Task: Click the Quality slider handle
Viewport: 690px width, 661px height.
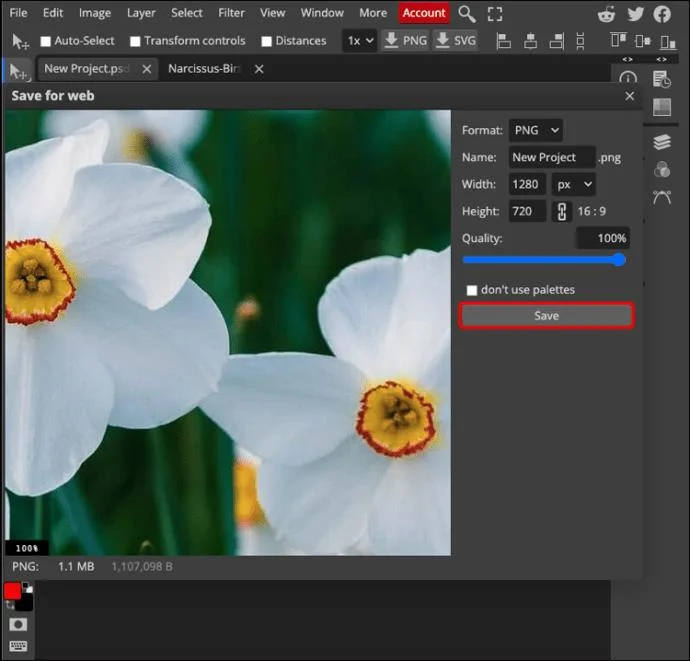Action: 619,260
